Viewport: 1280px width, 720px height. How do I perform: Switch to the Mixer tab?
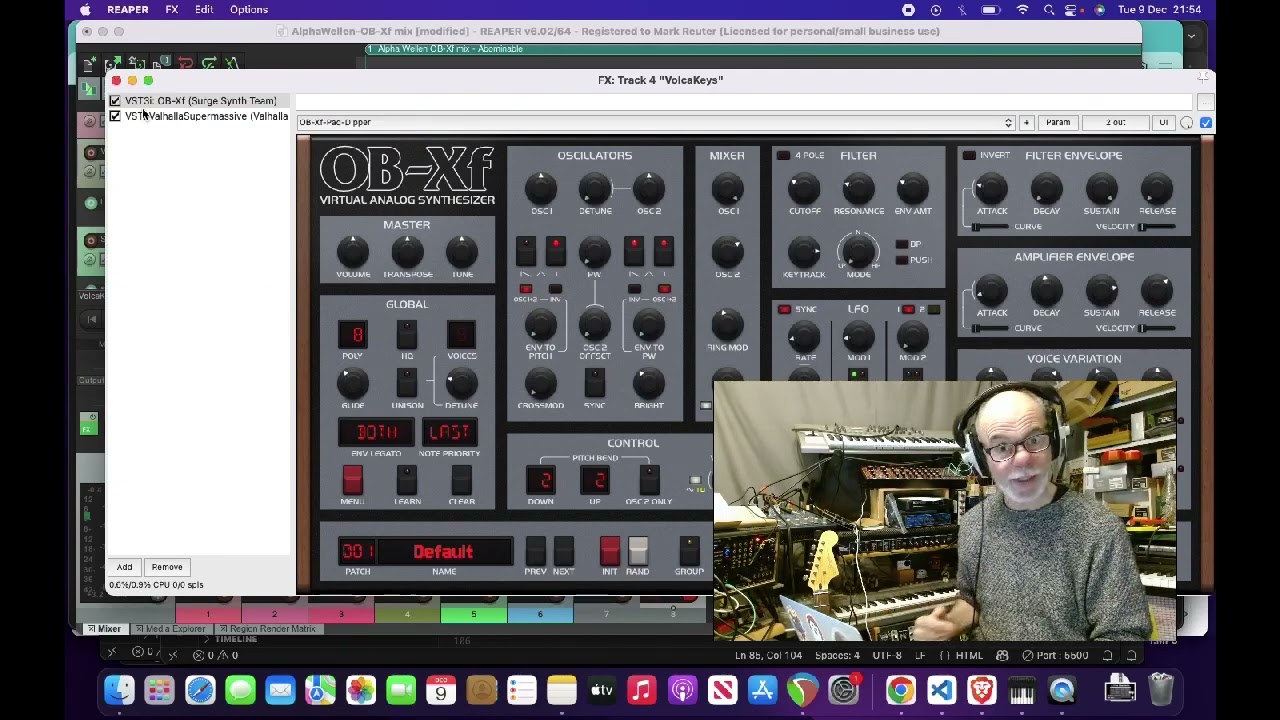tap(104, 629)
